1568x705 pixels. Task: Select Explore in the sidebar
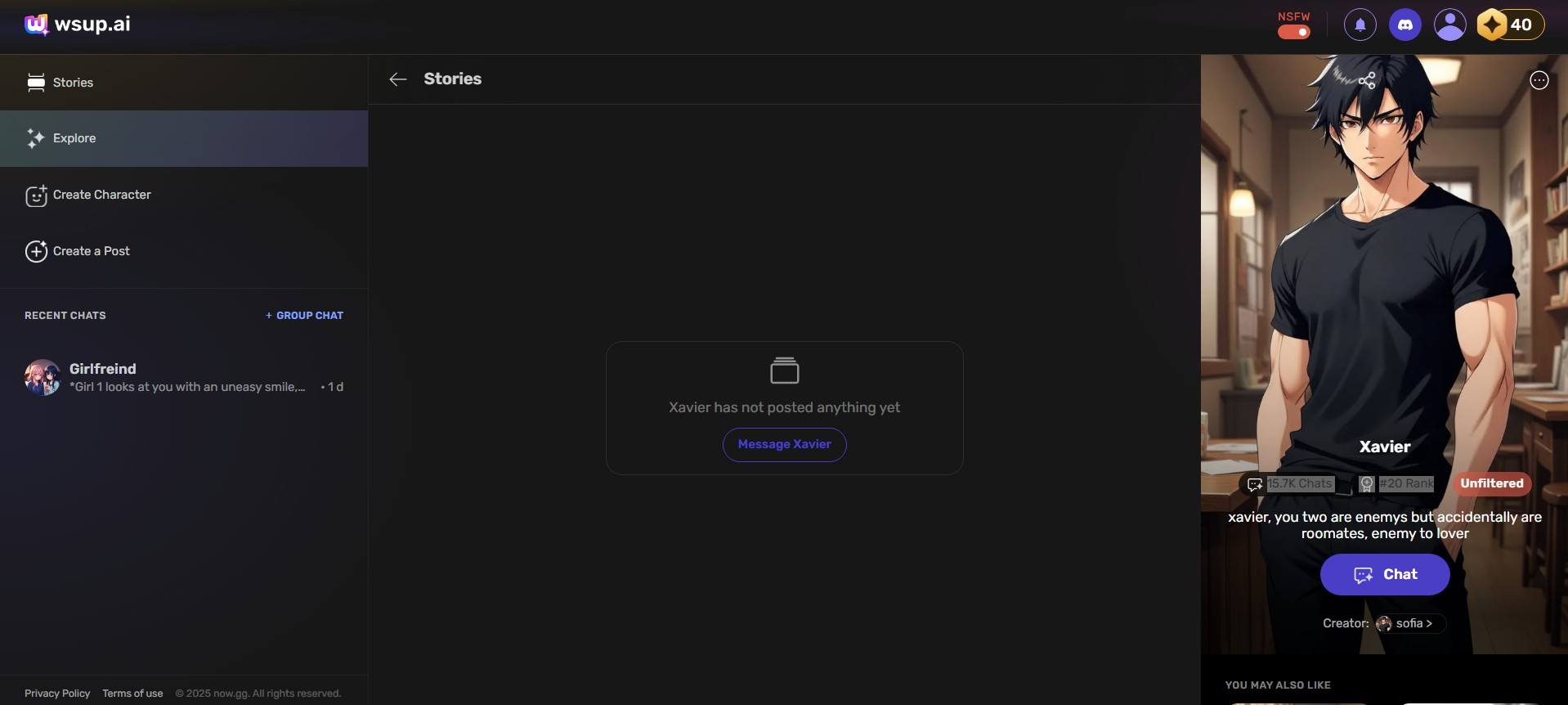[74, 138]
